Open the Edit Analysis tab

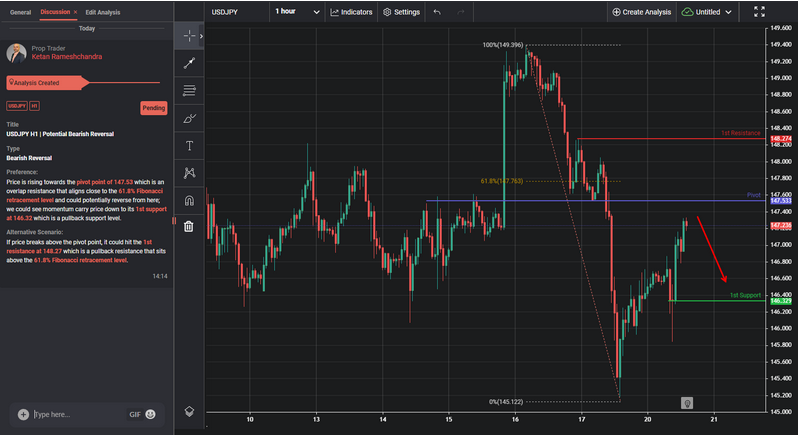(103, 12)
